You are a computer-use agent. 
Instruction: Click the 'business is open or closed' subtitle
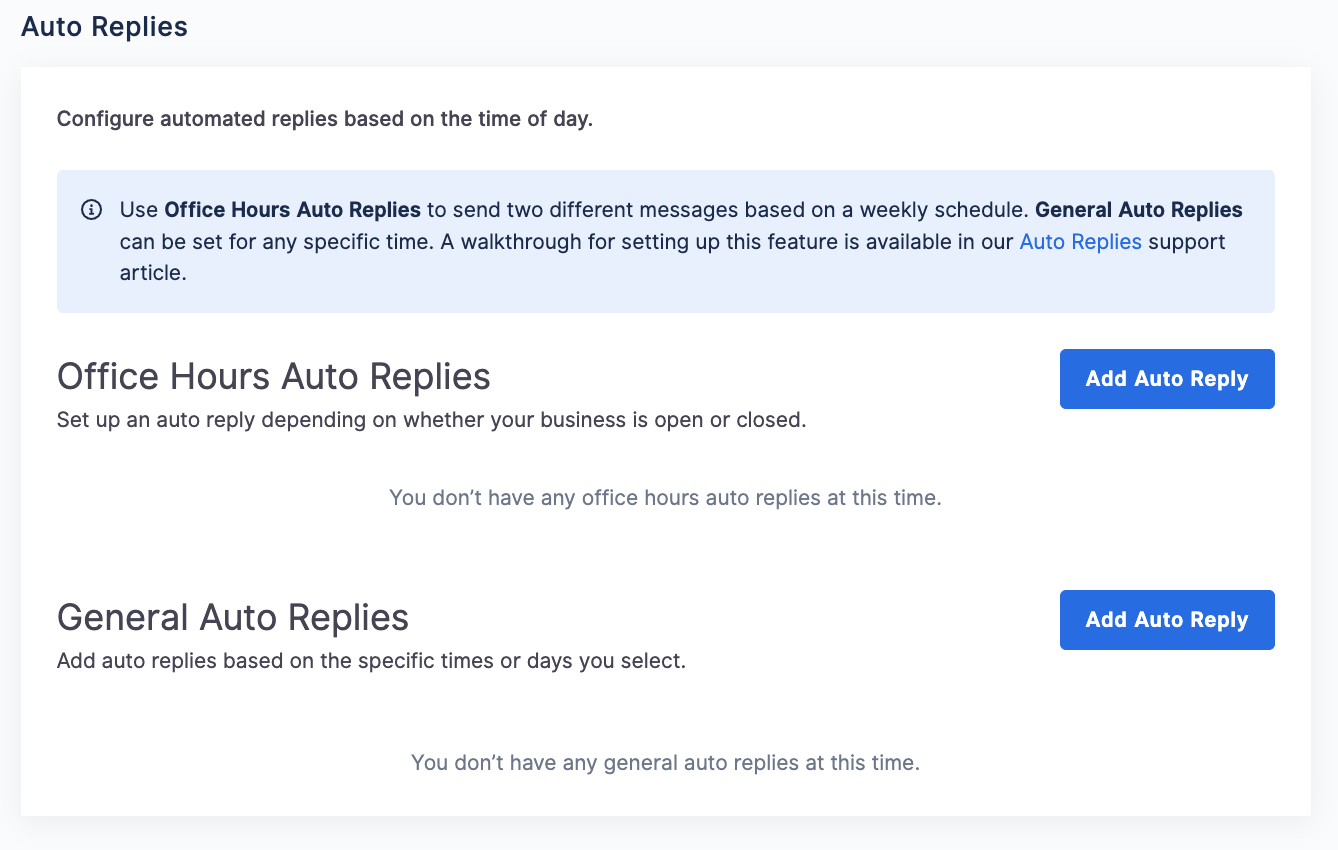point(431,420)
